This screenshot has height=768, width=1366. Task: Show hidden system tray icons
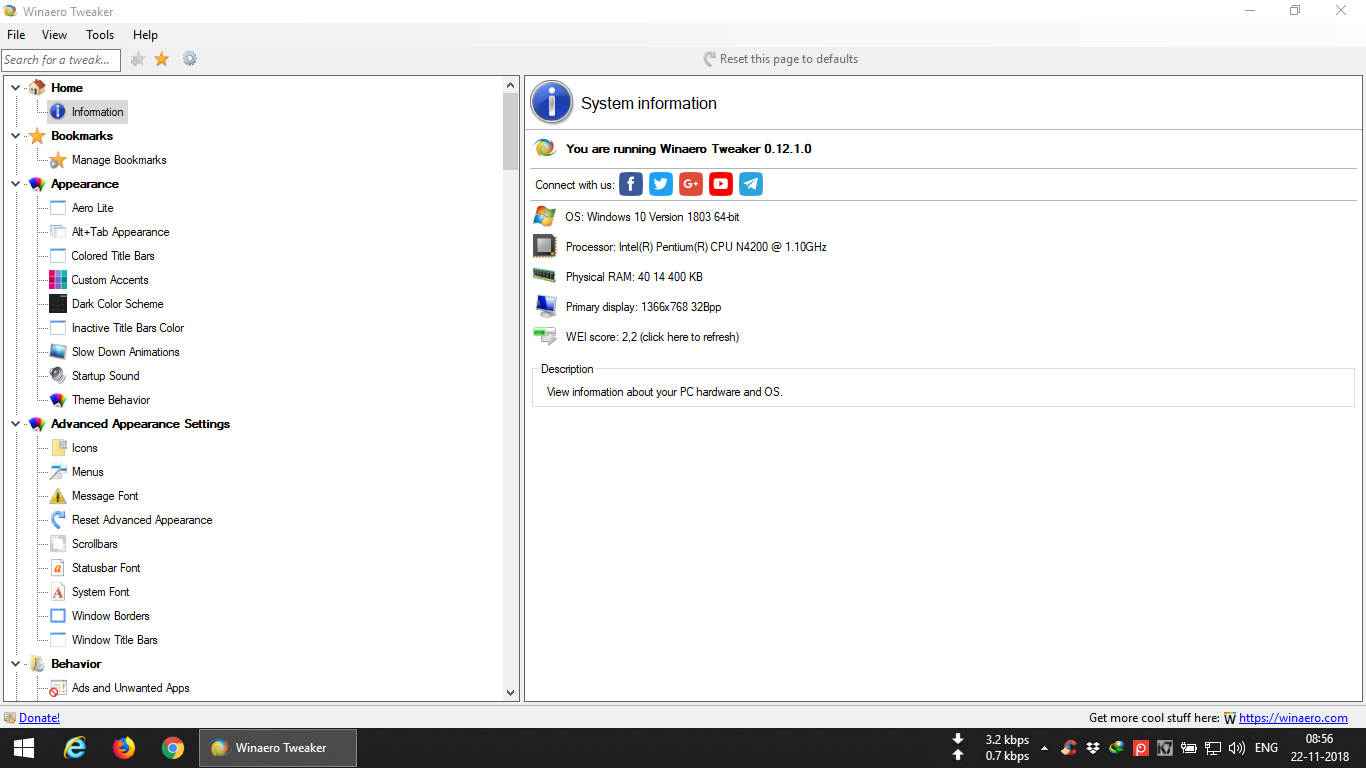[1044, 748]
